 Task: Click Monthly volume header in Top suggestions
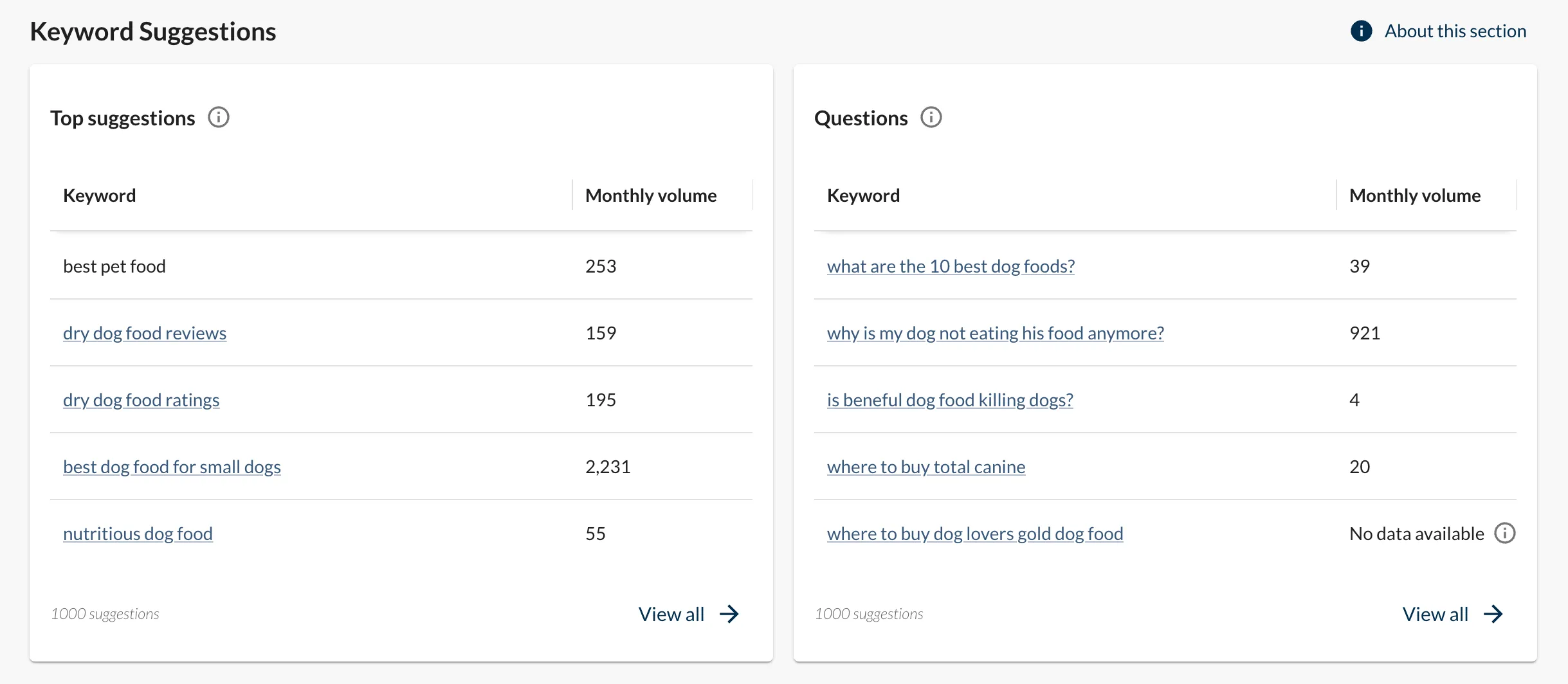tap(651, 195)
